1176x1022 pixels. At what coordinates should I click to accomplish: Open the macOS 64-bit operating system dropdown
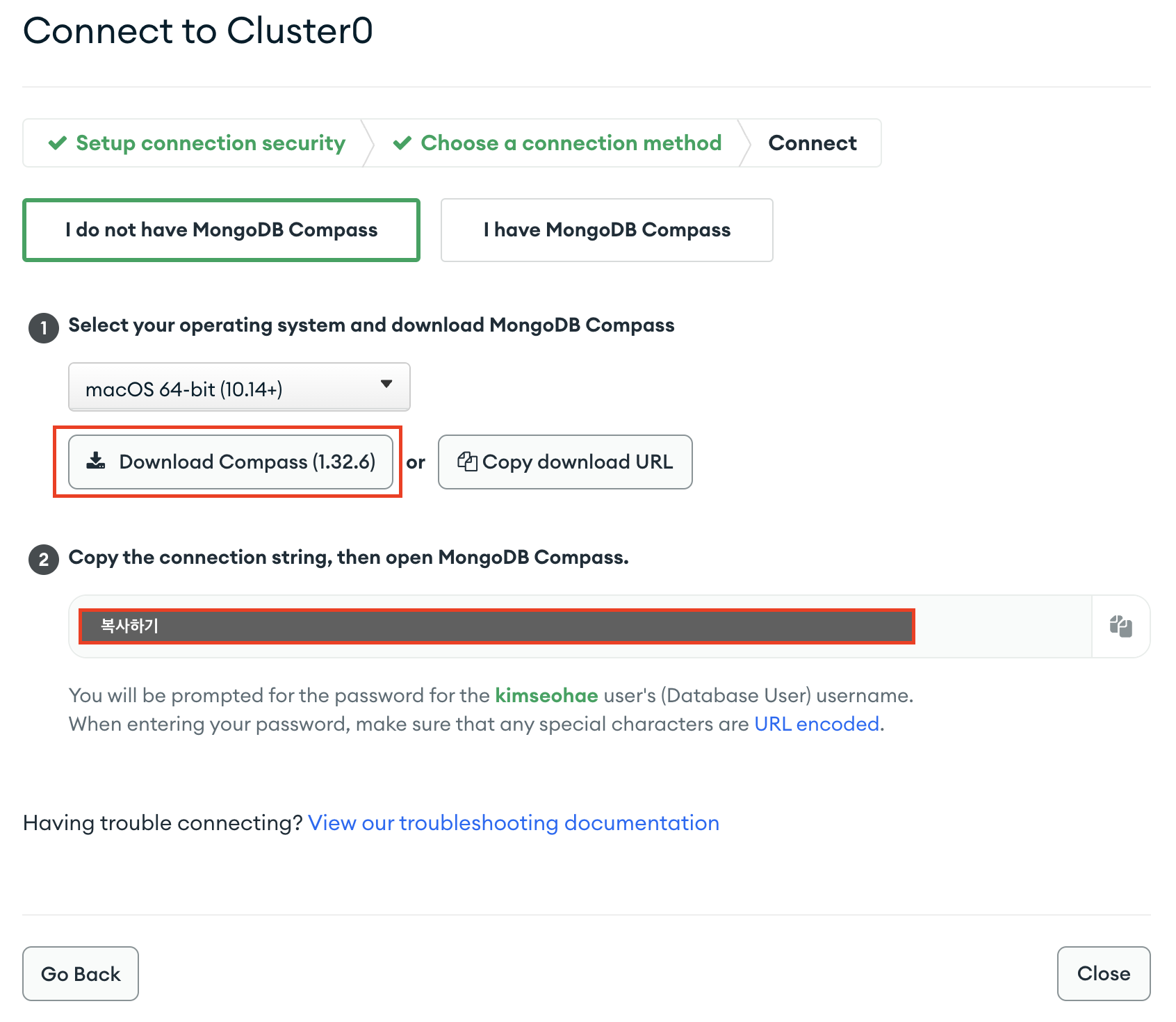click(239, 387)
